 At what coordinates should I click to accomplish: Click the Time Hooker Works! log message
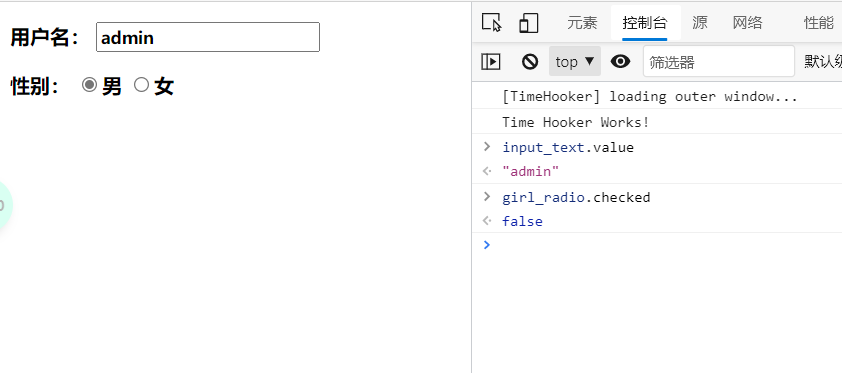(576, 122)
